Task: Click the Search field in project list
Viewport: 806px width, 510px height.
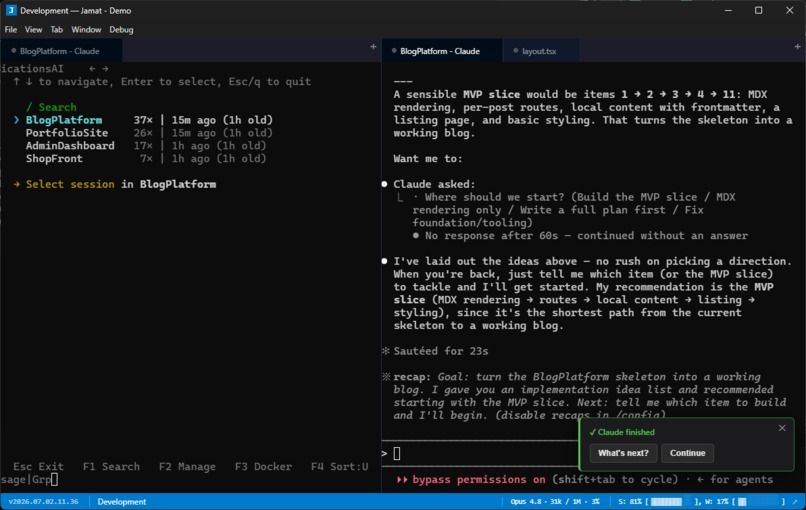Action: [x=51, y=107]
